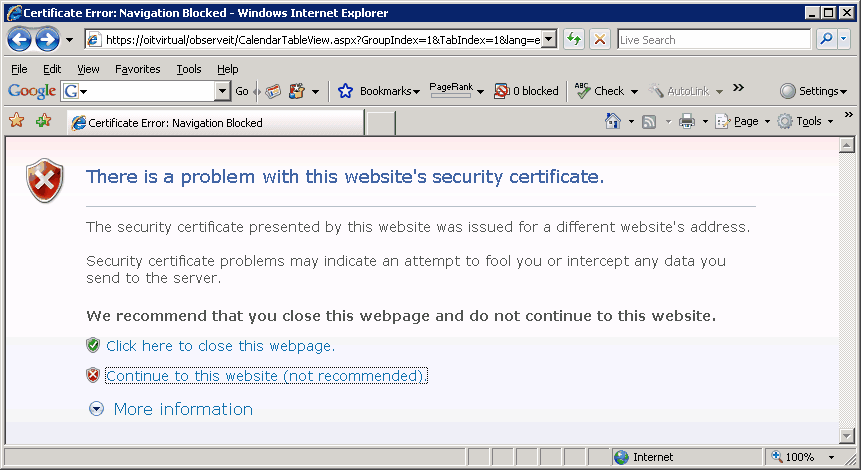Click the Print icon in command bar
This screenshot has height=470, width=861.
point(687,122)
